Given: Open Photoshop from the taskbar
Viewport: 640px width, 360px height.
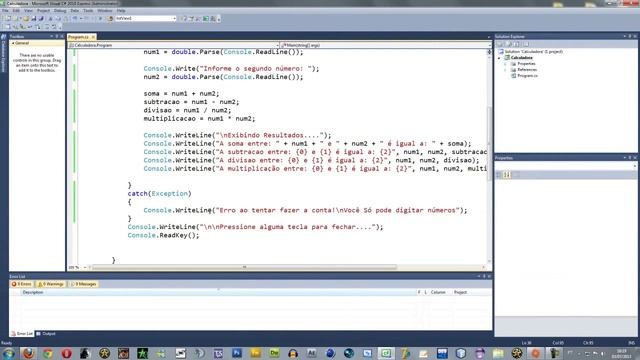Looking at the screenshot, I should click(237, 353).
